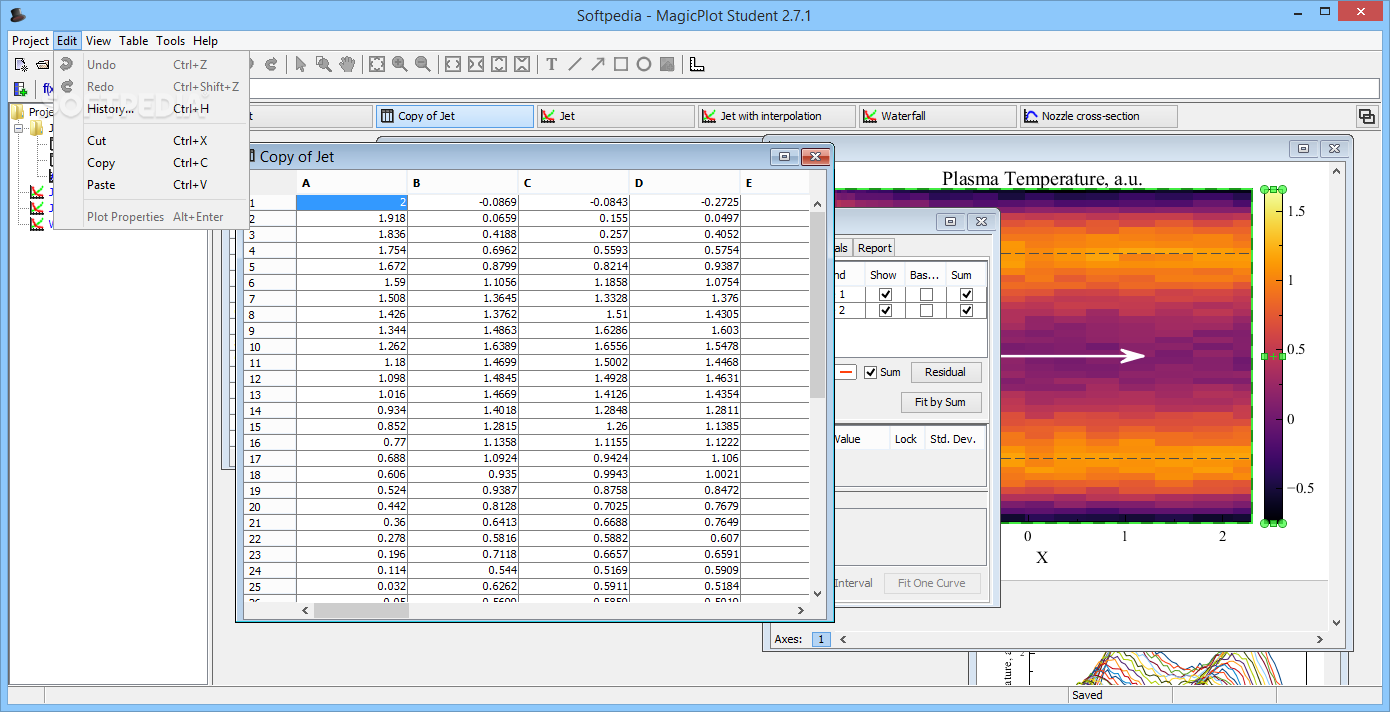The image size is (1390, 712).
Task: Click the horizontal expand scale icon
Action: pyautogui.click(x=452, y=64)
